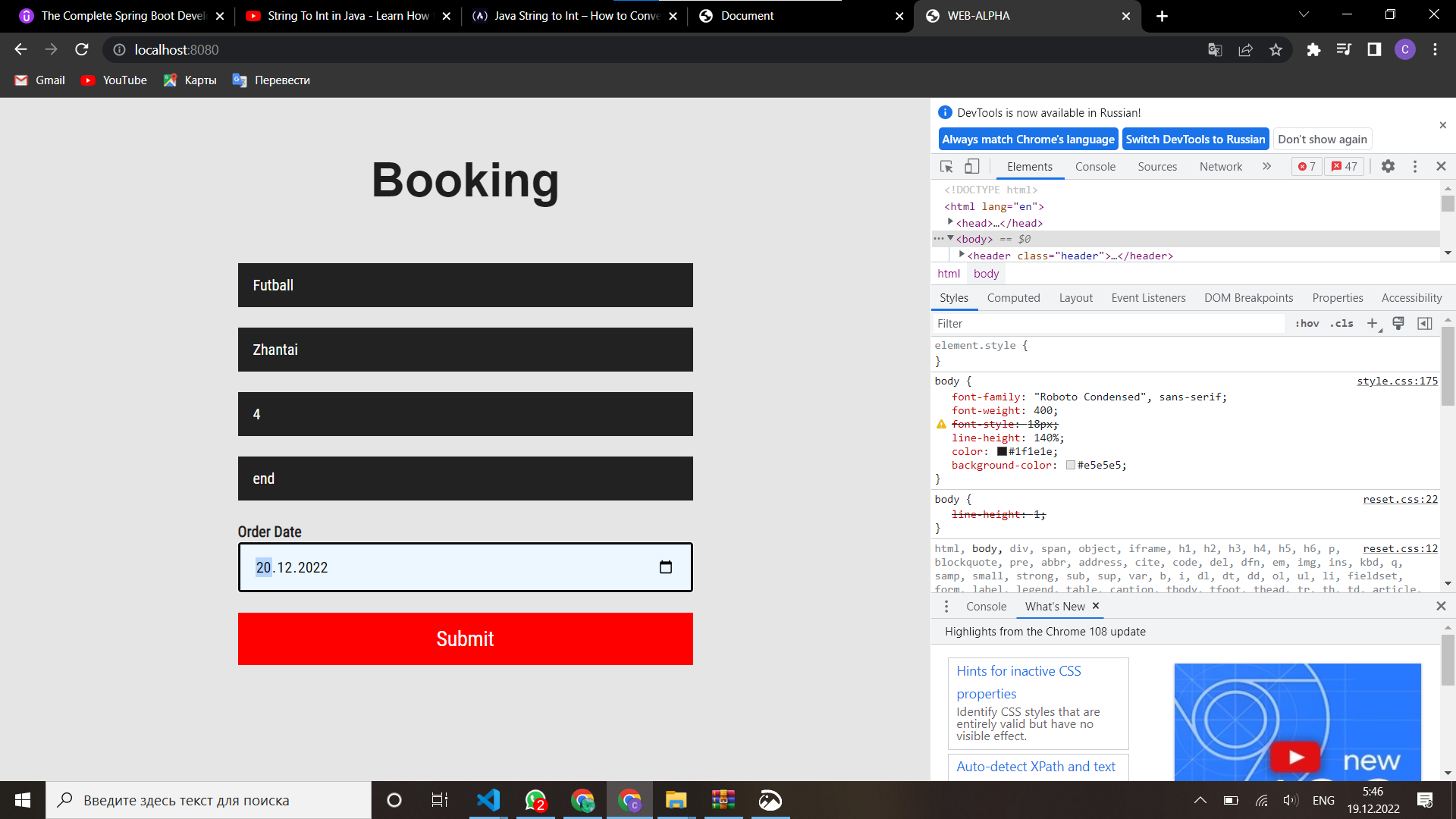Click the inspect element picker icon

[946, 166]
